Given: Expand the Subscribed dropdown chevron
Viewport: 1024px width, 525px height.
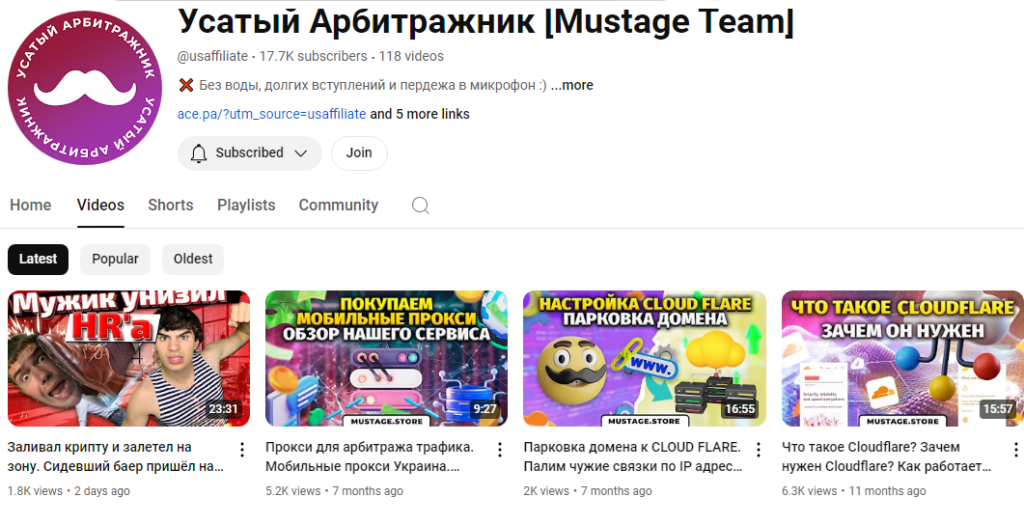Looking at the screenshot, I should pyautogui.click(x=300, y=153).
